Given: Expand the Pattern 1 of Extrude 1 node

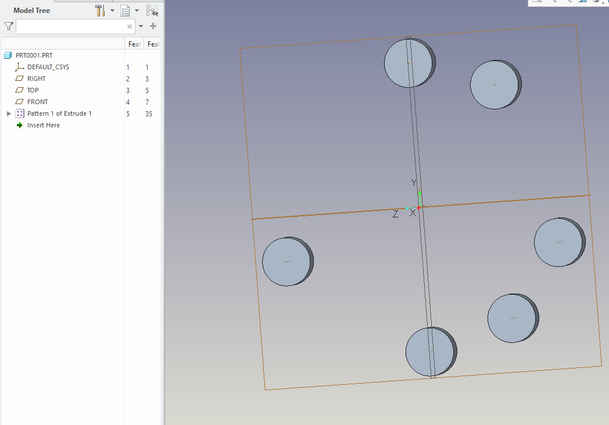Looking at the screenshot, I should (9, 114).
